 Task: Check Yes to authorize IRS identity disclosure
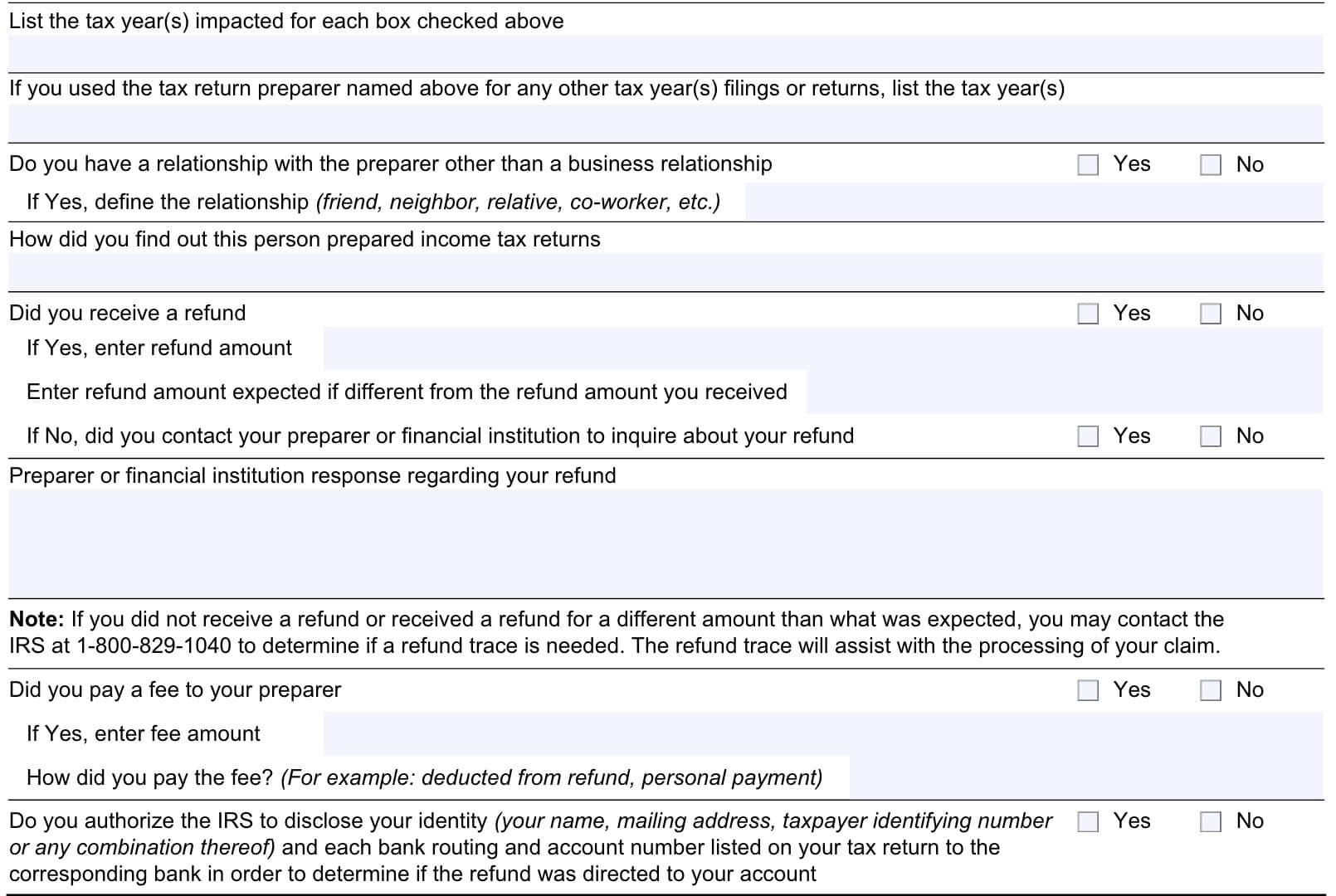(x=1088, y=821)
